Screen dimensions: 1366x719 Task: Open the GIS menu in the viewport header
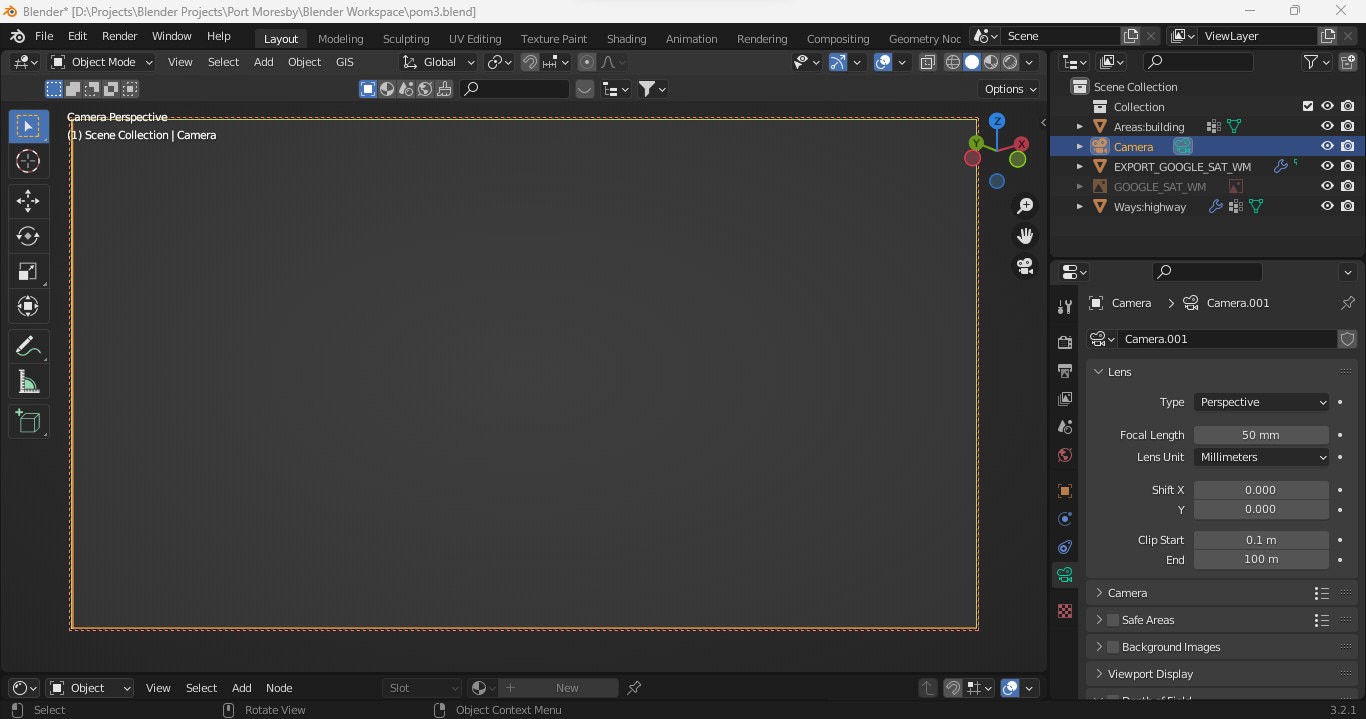click(x=345, y=62)
